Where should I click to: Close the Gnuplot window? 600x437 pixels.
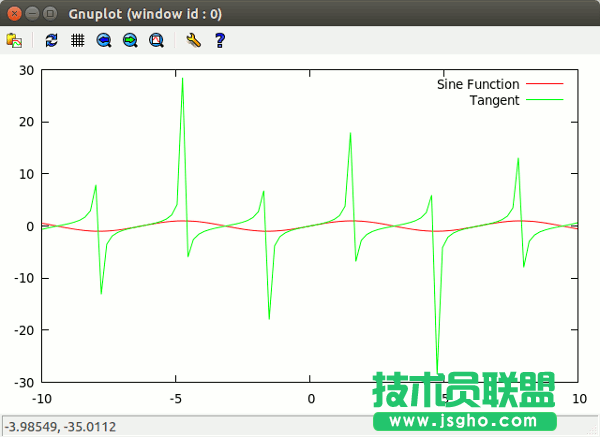click(x=13, y=13)
